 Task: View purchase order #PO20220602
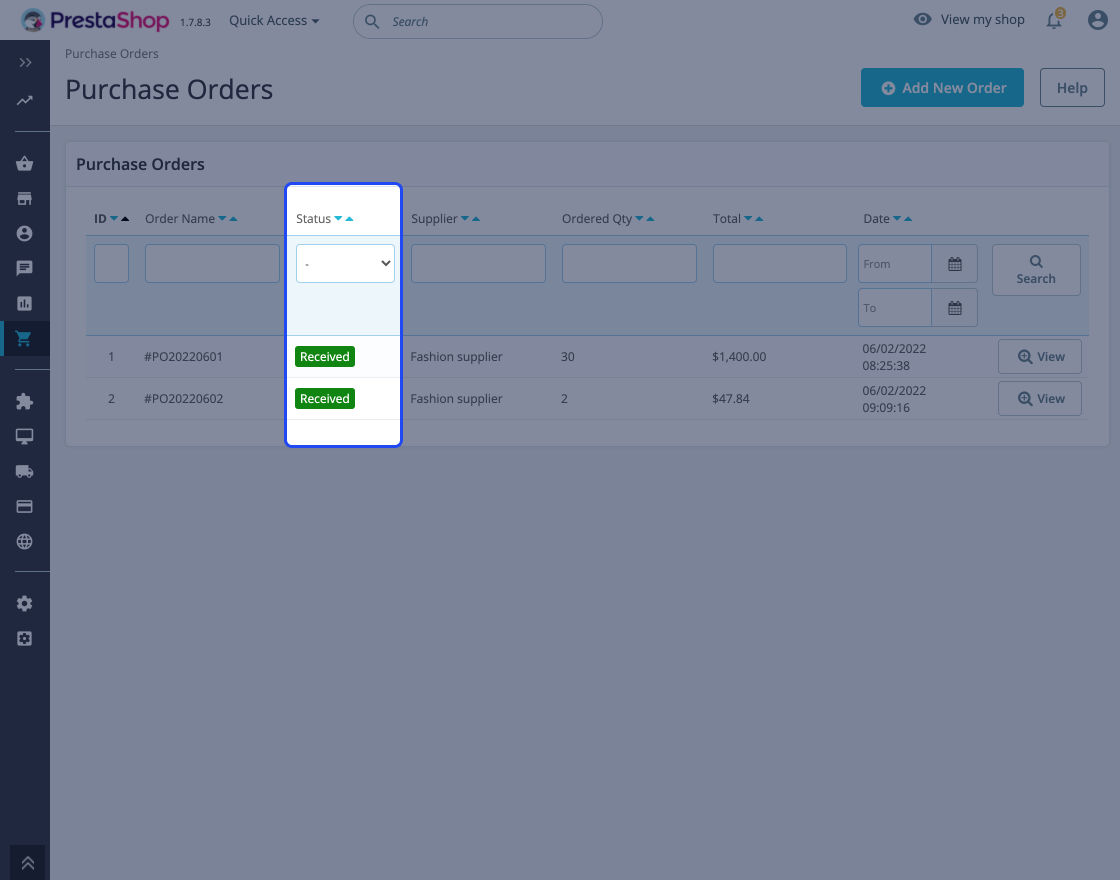click(1040, 399)
